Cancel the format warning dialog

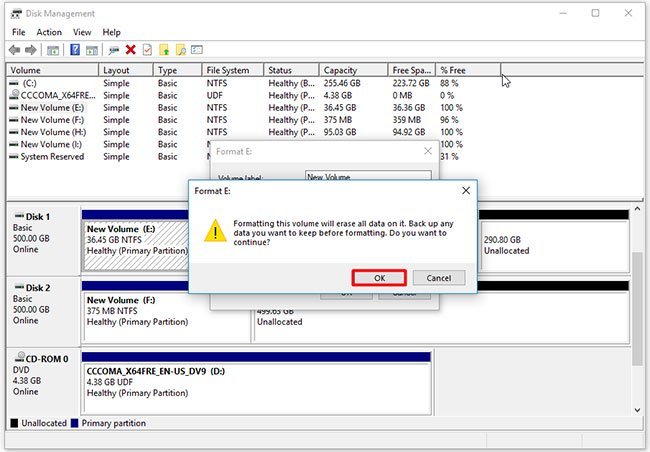pyautogui.click(x=438, y=278)
